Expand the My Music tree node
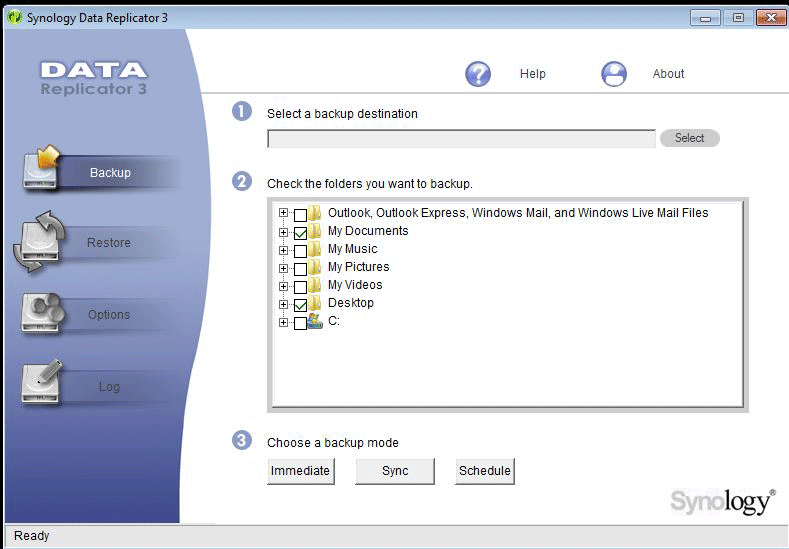Viewport: 789px width, 549px height. [x=284, y=251]
